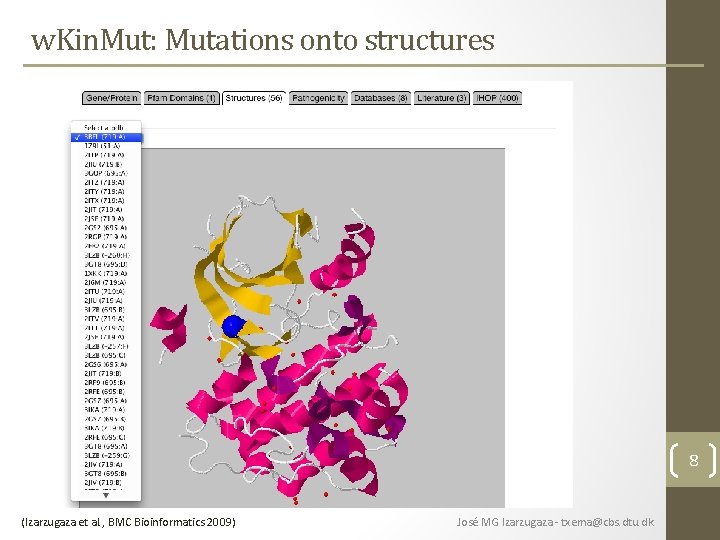Select 2J6M (719:A) in the dropdown
720x540 pixels.
pos(105,282)
